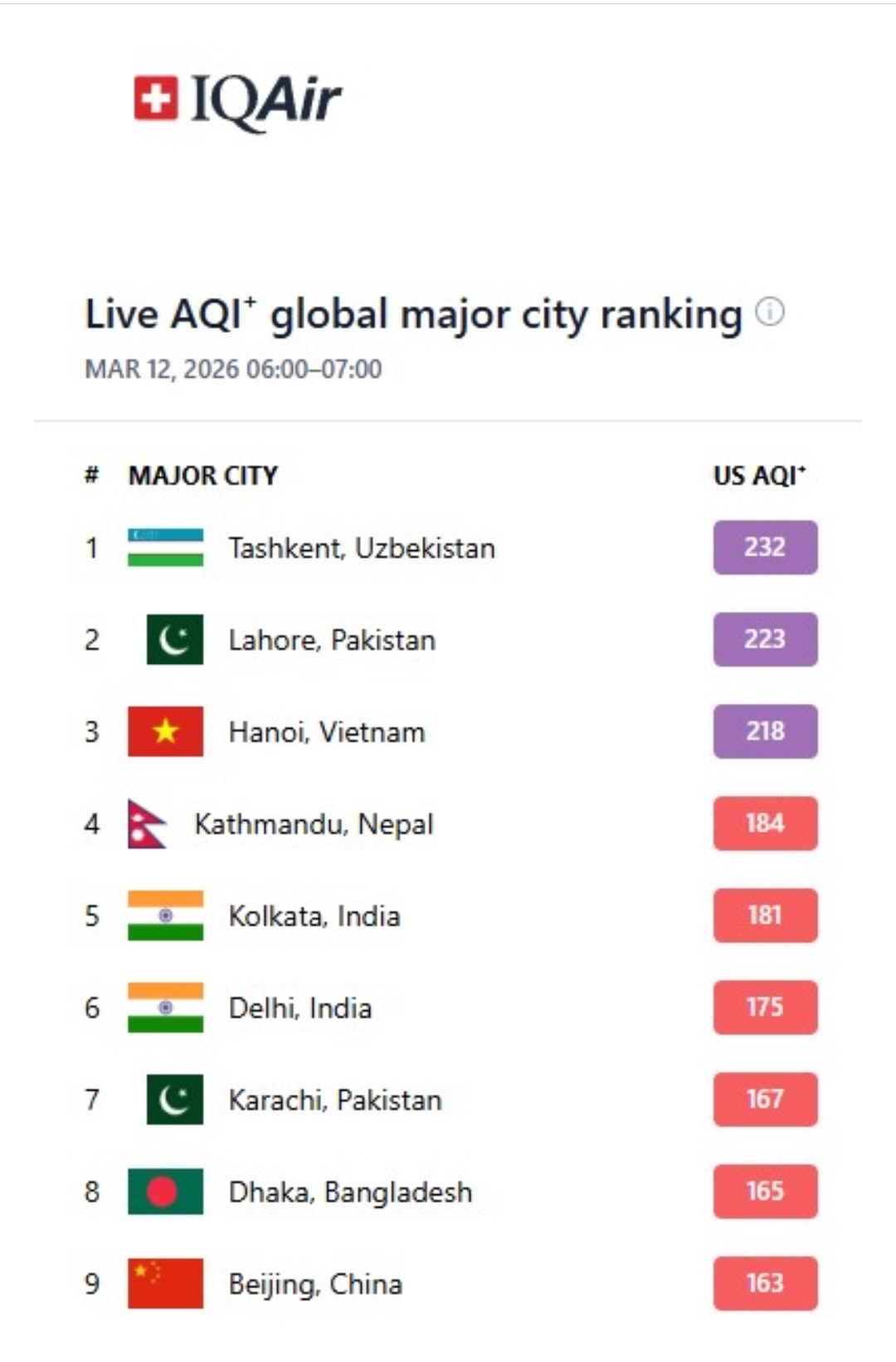Click the Uzbekistan flag icon
This screenshot has width=896, height=1362.
(165, 548)
